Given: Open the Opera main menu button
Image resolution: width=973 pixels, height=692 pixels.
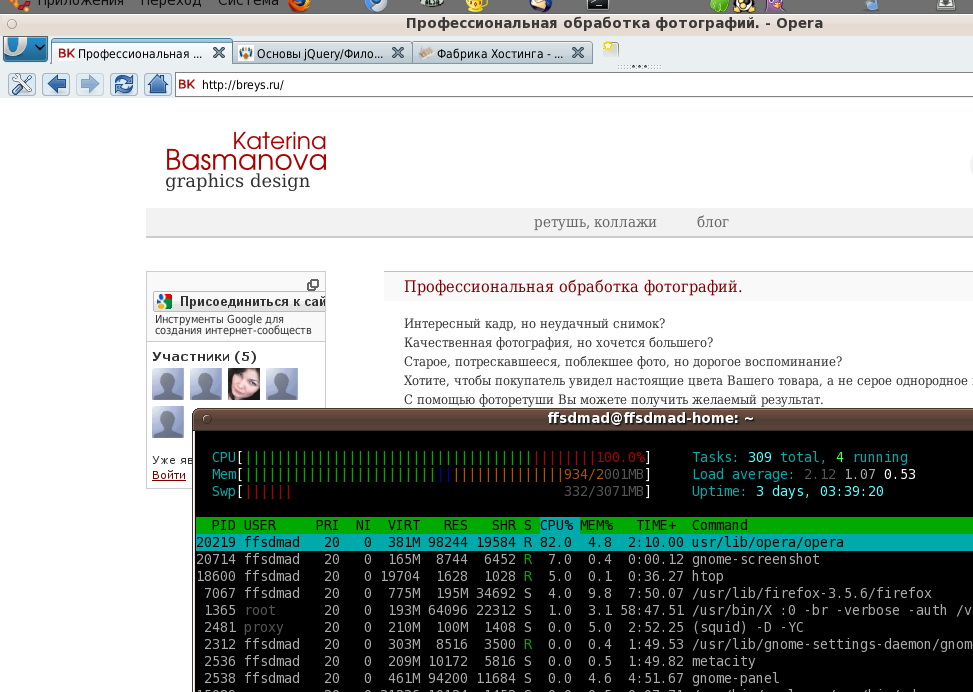Looking at the screenshot, I should click(25, 47).
